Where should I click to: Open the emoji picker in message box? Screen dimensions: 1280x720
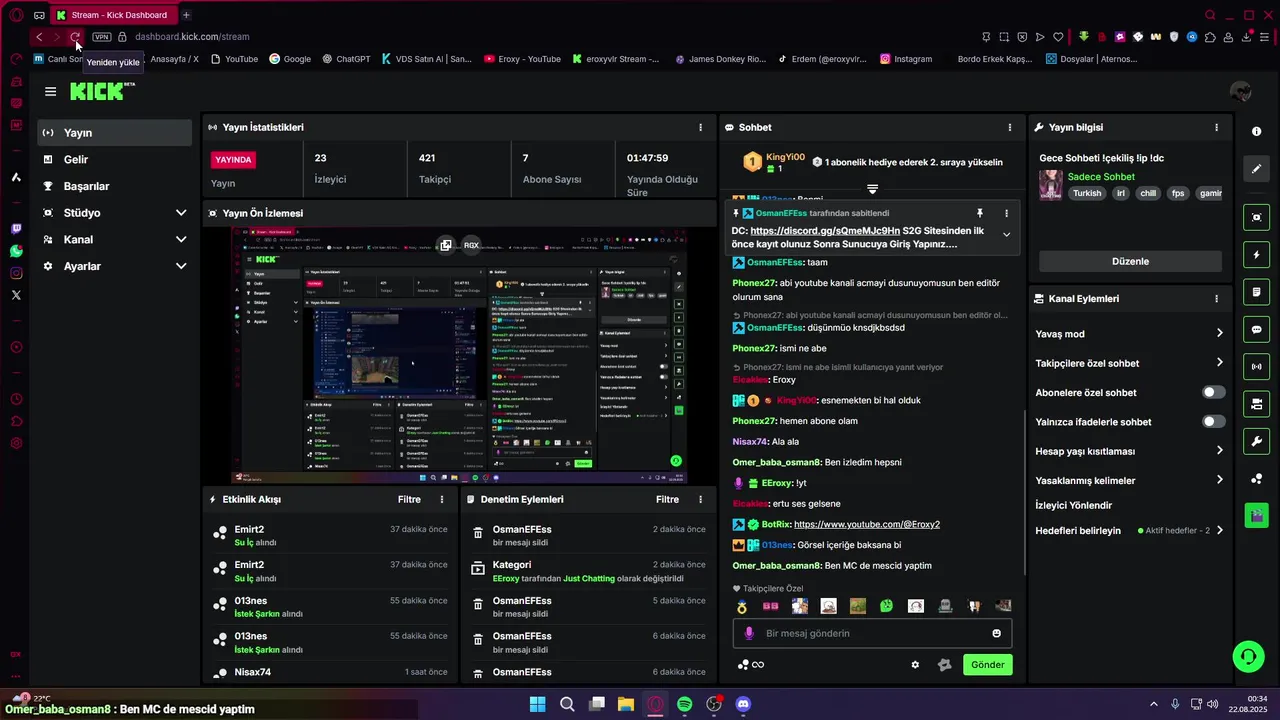click(996, 633)
